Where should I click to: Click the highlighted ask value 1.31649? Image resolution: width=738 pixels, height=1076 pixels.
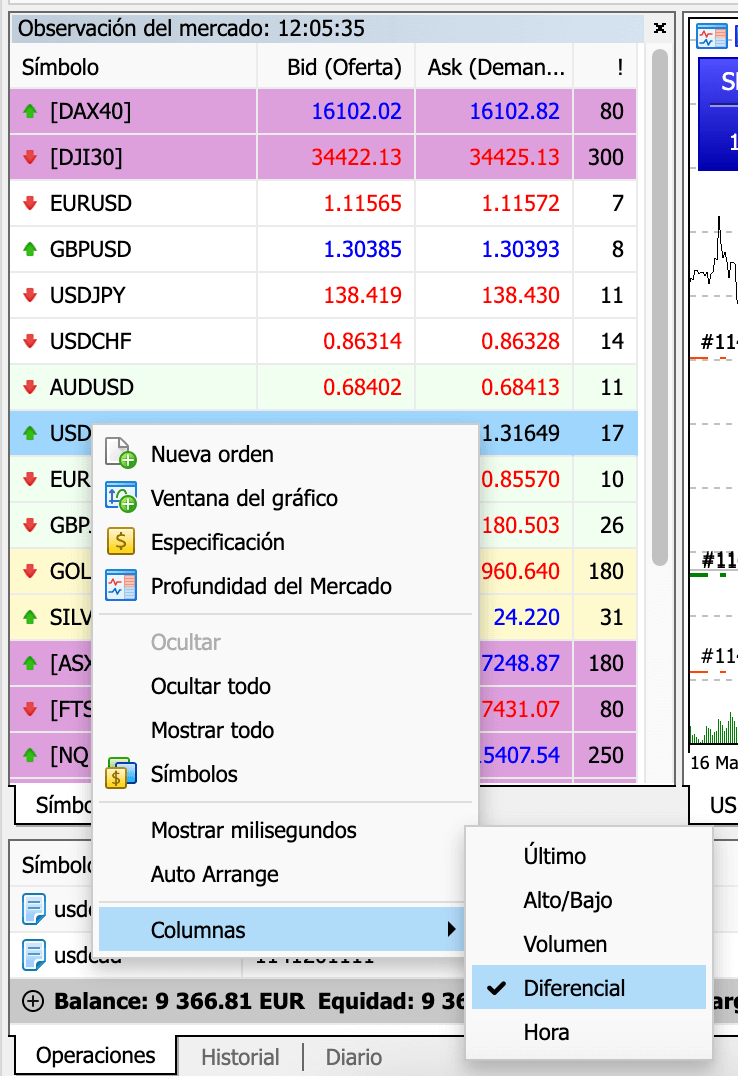[520, 433]
